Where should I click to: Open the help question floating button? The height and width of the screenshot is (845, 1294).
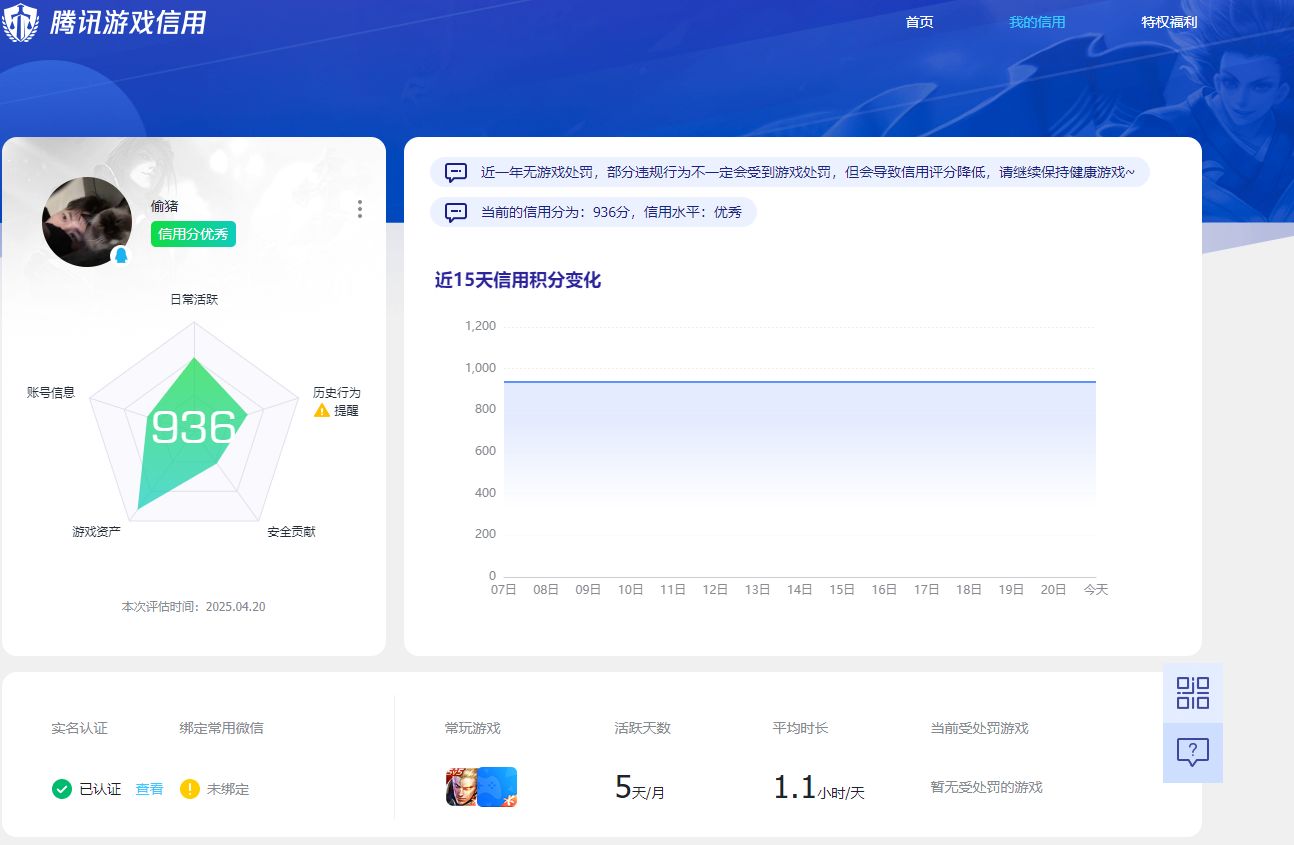click(x=1193, y=752)
